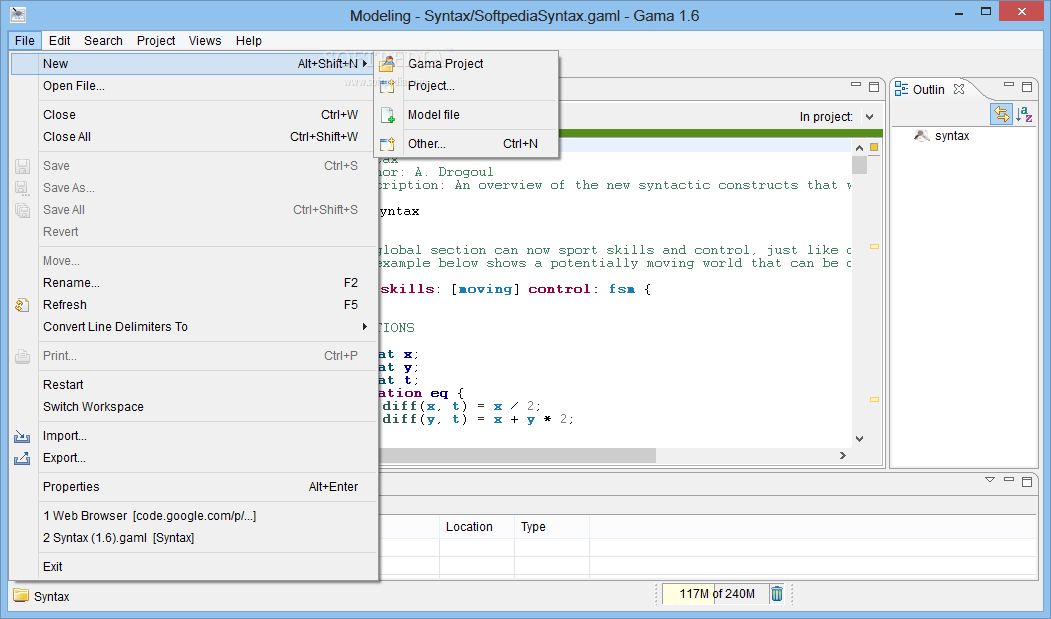Minimize the editor area

click(856, 85)
